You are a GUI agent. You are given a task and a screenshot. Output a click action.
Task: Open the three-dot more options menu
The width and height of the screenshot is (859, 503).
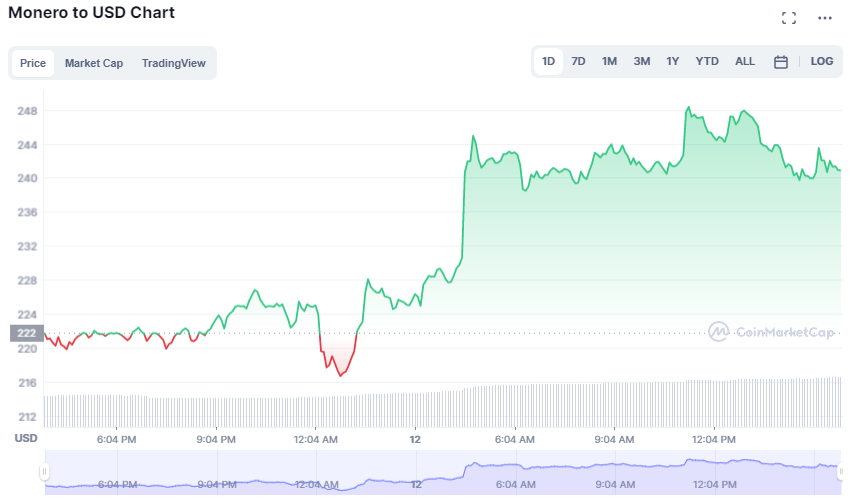[x=824, y=18]
